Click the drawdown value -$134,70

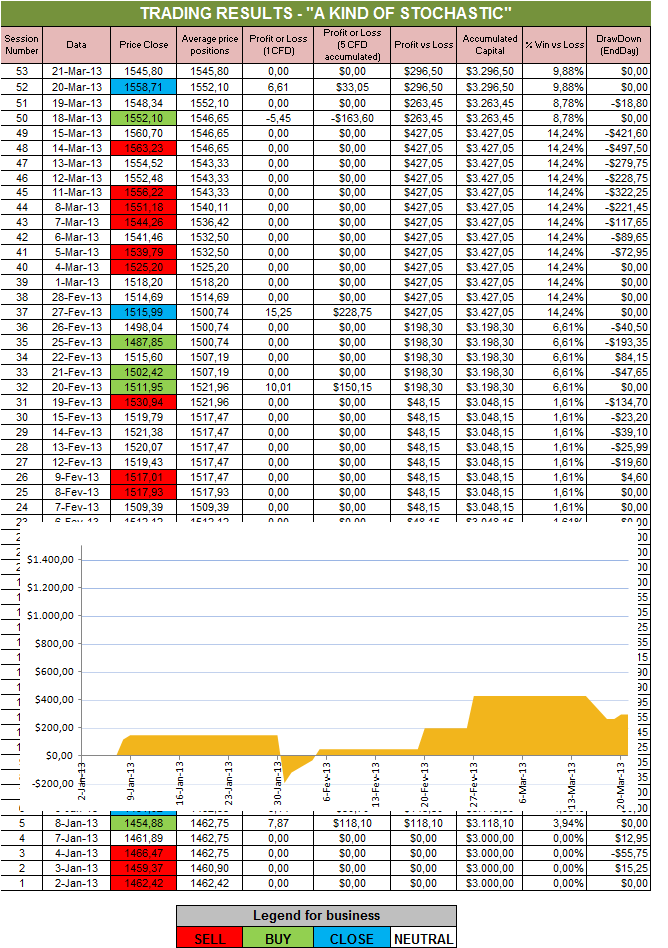tap(618, 402)
